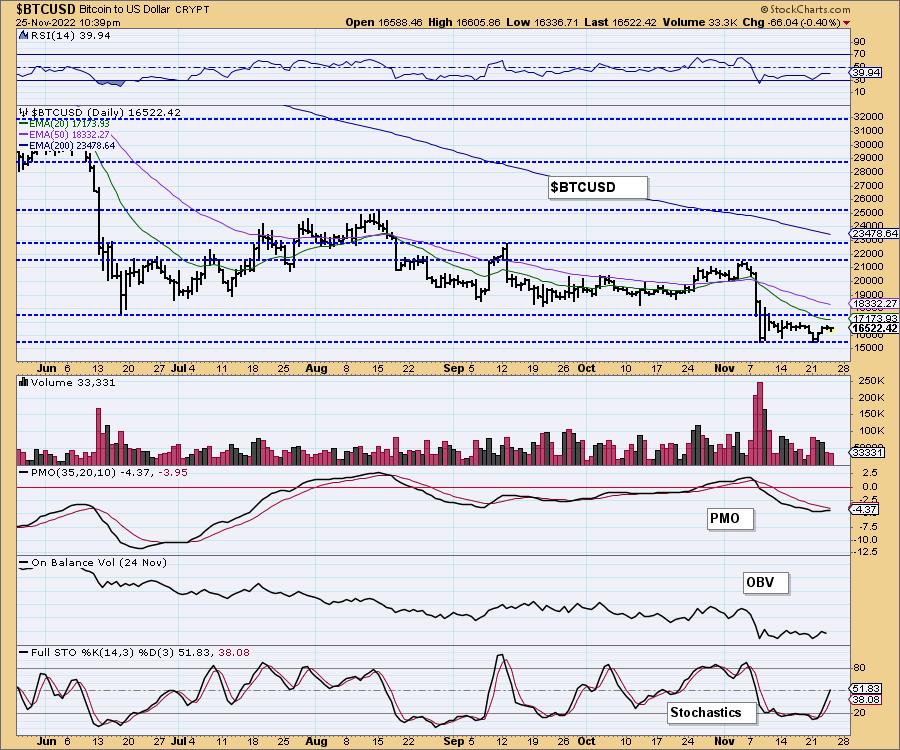Click the 39.94 RSI axis value tag
Screen dimensions: 900x750
pyautogui.click(x=866, y=72)
